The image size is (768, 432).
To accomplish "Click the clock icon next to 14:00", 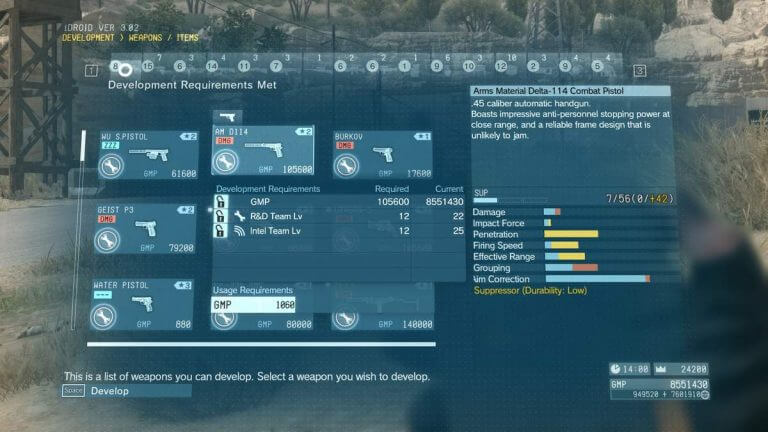I will point(615,369).
